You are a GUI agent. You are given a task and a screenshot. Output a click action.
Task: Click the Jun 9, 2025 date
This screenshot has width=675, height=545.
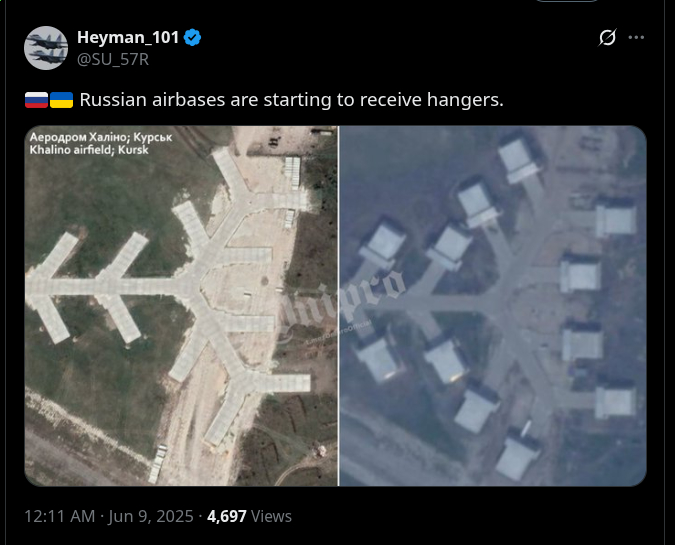151,516
